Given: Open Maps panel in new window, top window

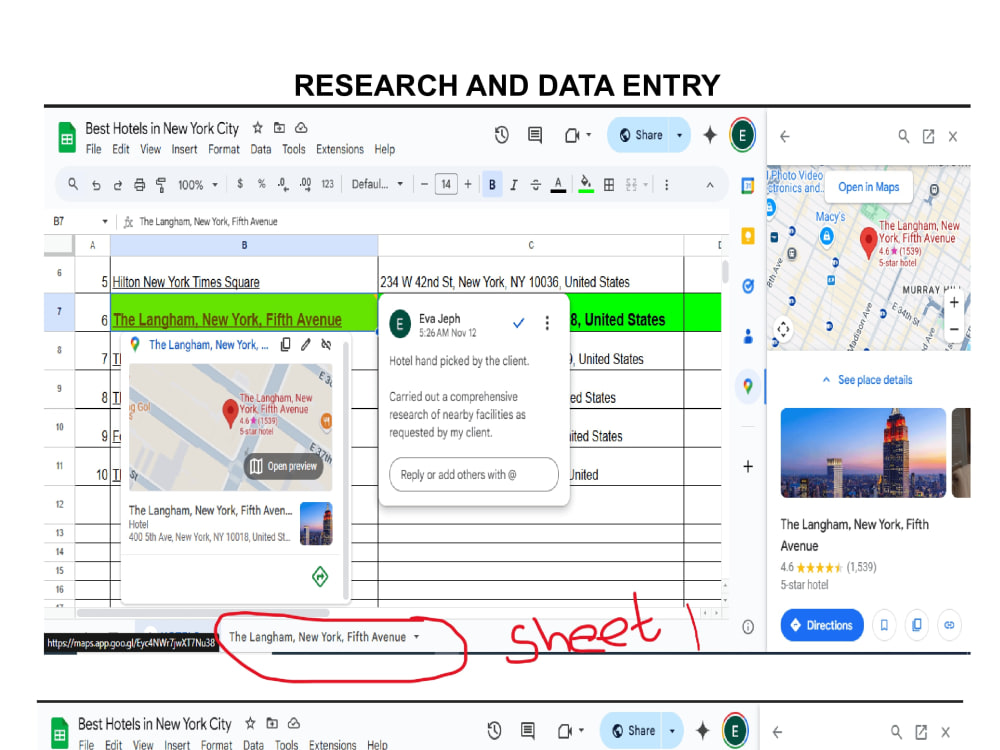Looking at the screenshot, I should (x=929, y=136).
